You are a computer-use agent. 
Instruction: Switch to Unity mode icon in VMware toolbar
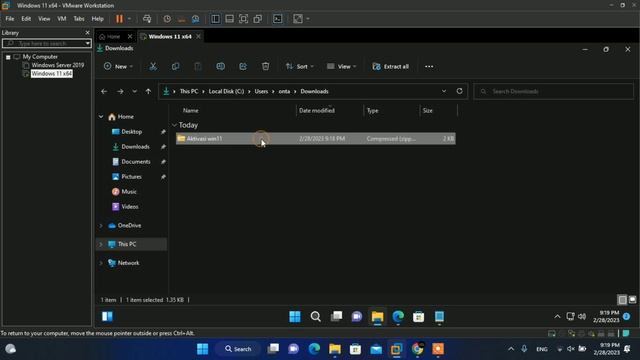[258, 19]
